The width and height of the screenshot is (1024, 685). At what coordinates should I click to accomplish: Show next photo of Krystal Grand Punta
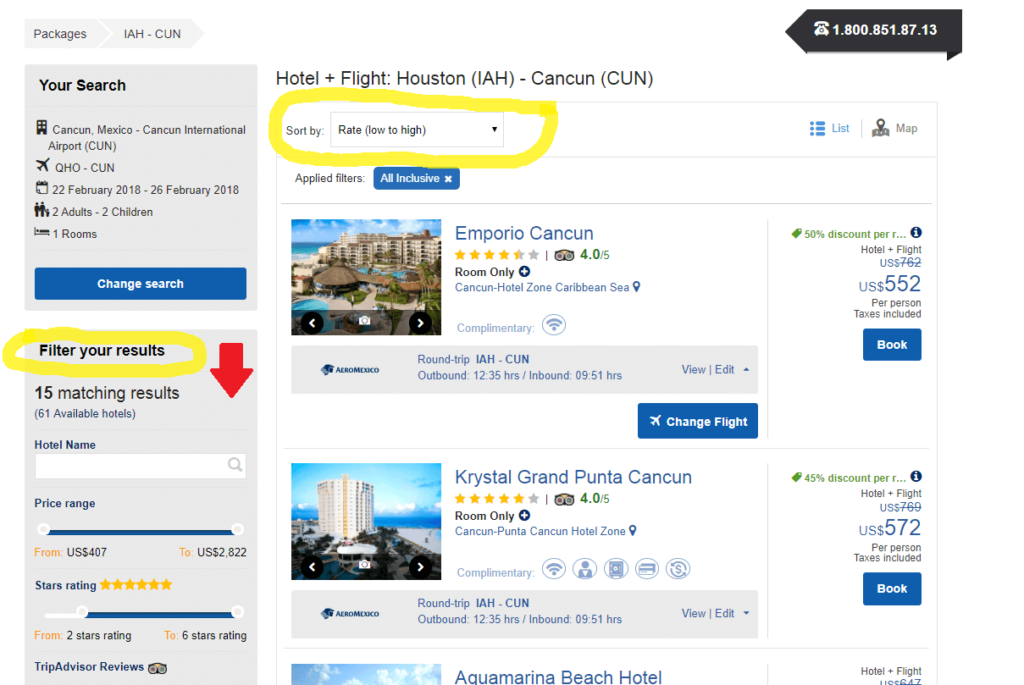(x=421, y=567)
